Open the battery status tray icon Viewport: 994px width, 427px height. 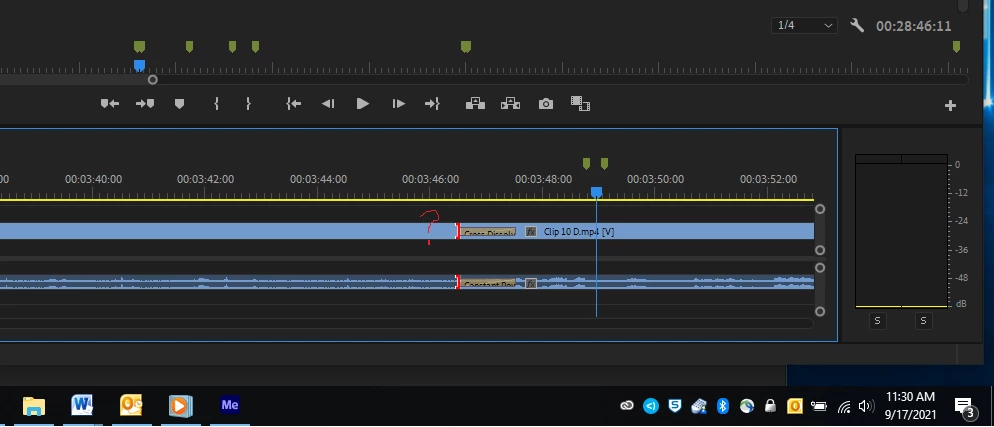tap(819, 407)
